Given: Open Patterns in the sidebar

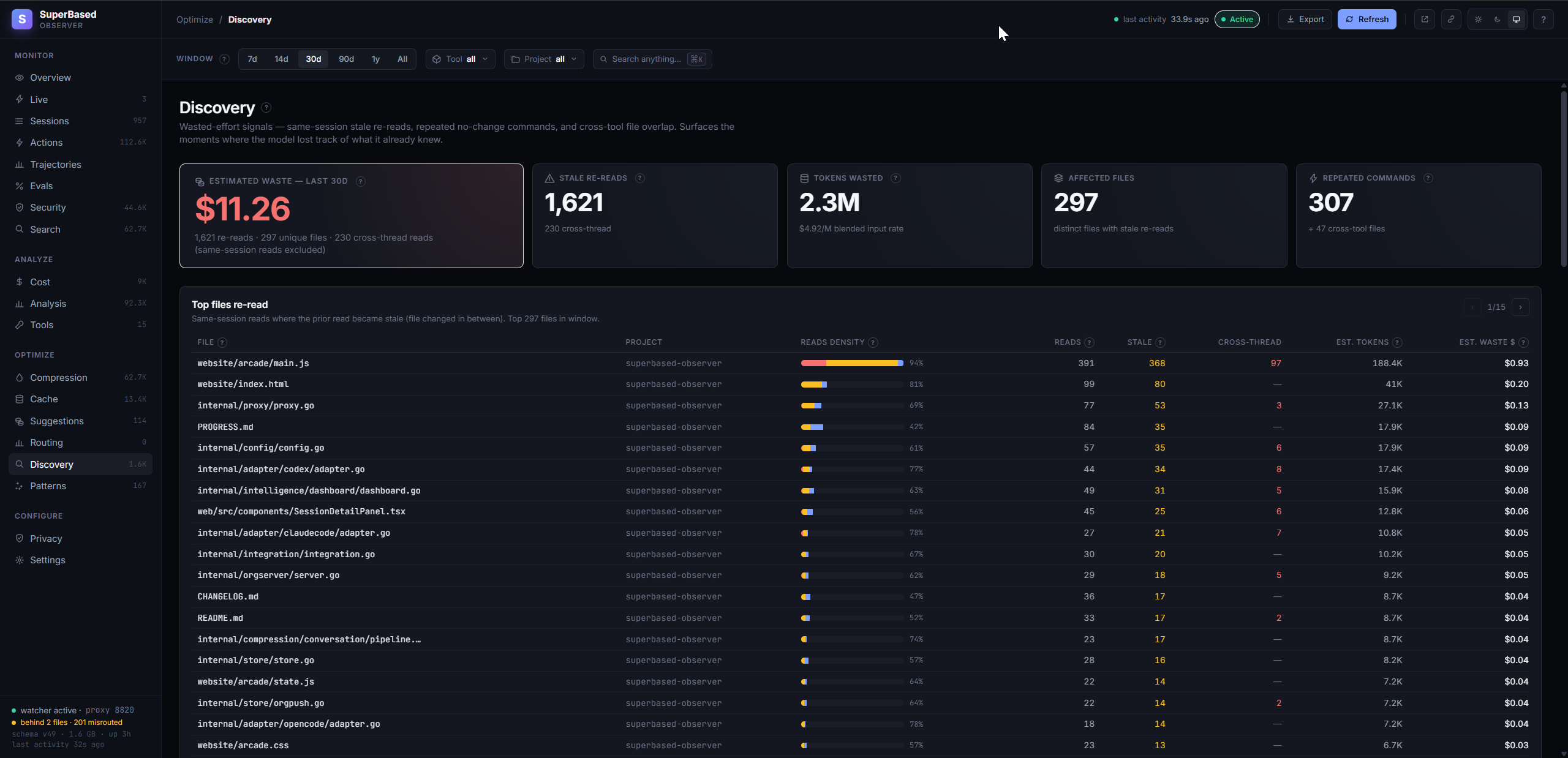Looking at the screenshot, I should click(80, 486).
